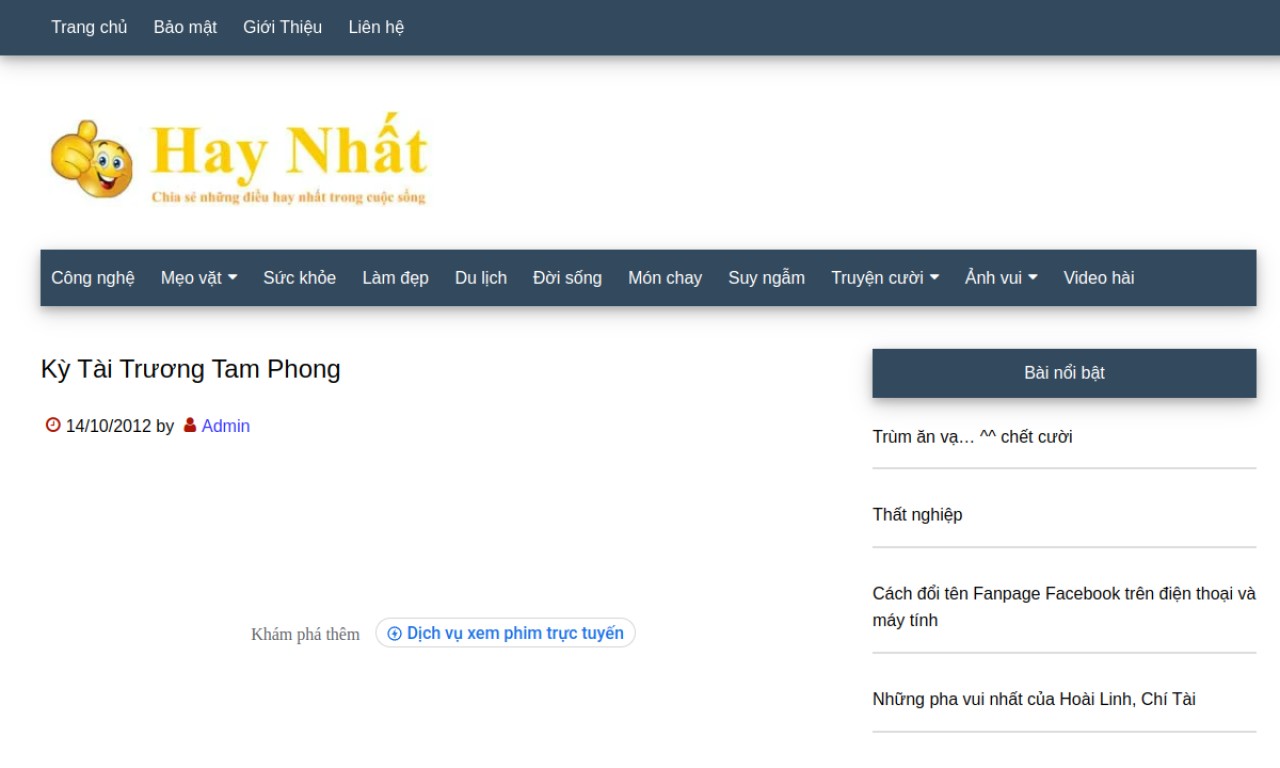The width and height of the screenshot is (1280, 768).
Task: Click the Admin author link
Action: click(x=226, y=426)
